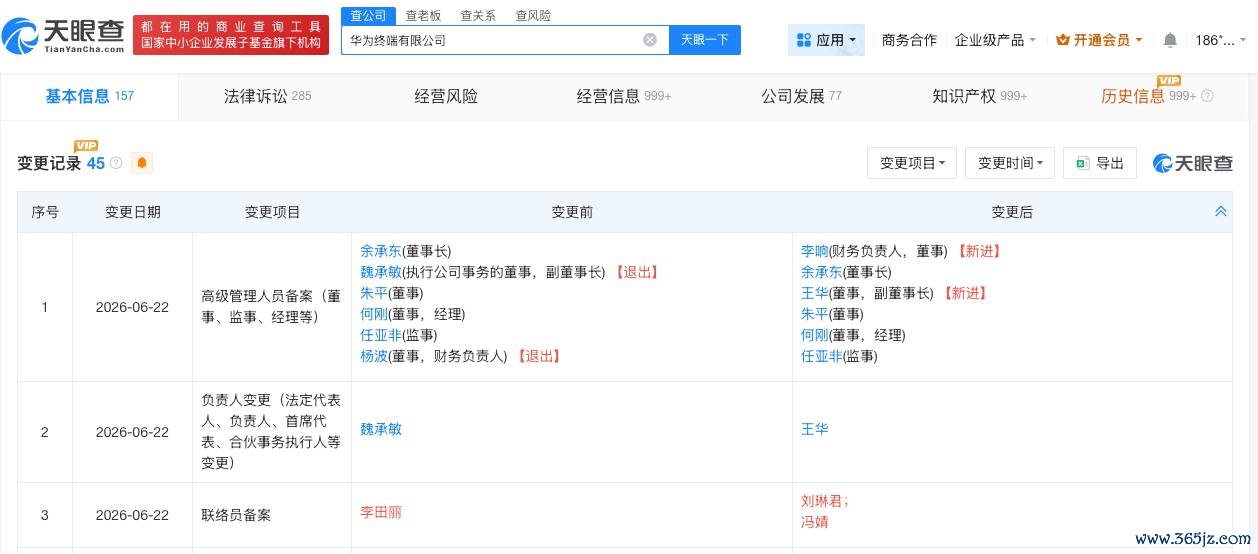Screen dimensions: 1258x554
Task: Open 余承东 link in 变更前 column
Action: (381, 251)
